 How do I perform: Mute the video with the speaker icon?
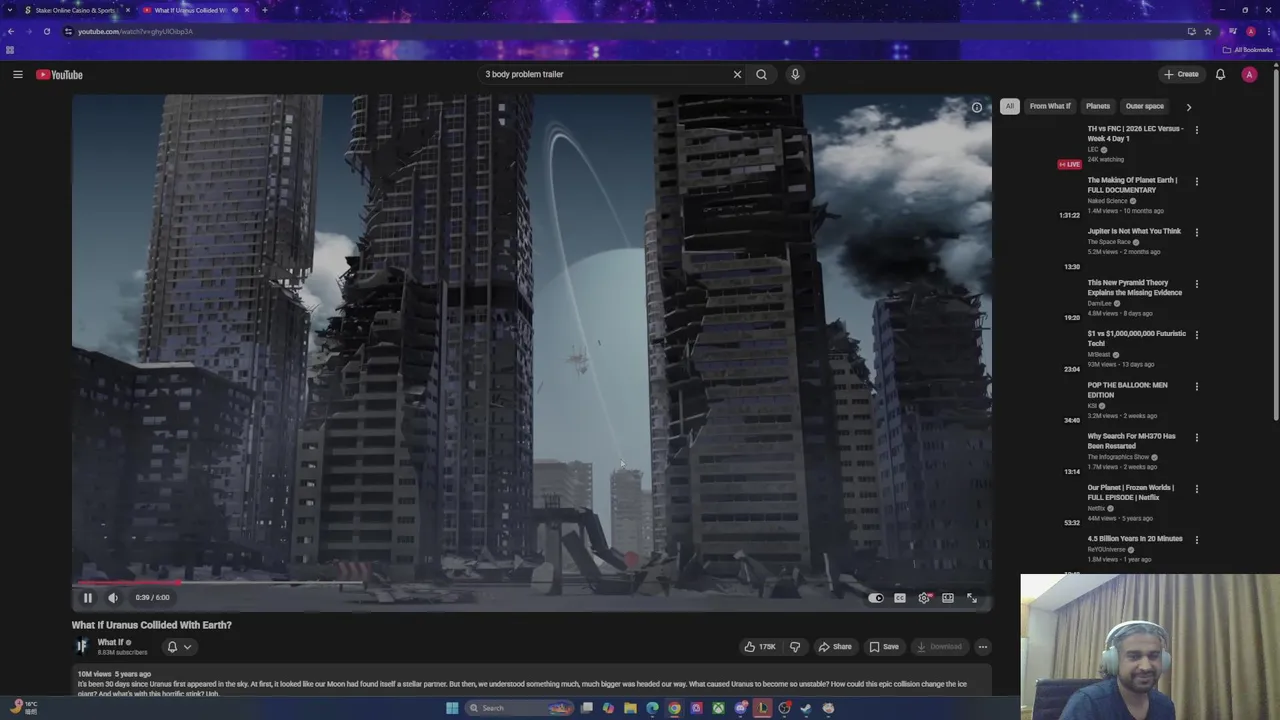pos(113,598)
